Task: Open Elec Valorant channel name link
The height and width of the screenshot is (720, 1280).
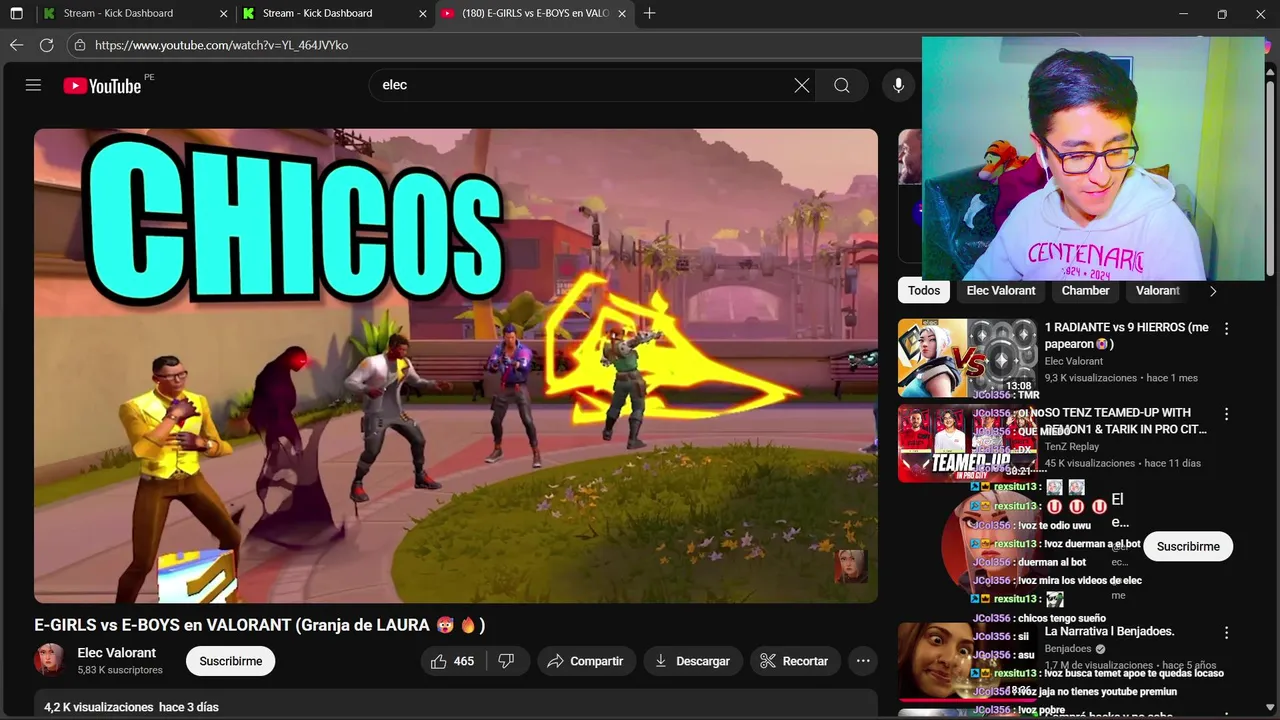Action: [117, 653]
